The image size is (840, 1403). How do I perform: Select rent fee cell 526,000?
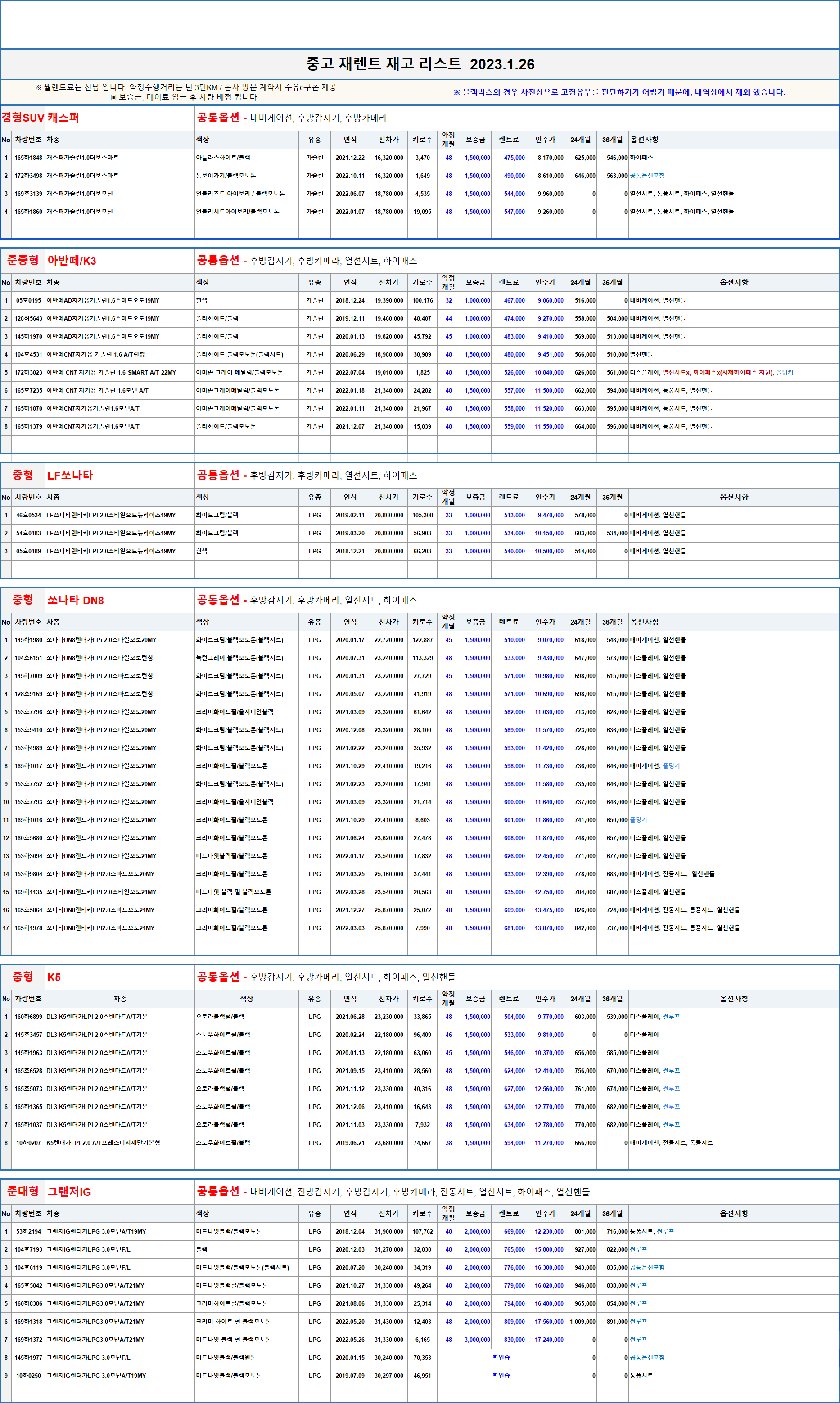(x=509, y=372)
